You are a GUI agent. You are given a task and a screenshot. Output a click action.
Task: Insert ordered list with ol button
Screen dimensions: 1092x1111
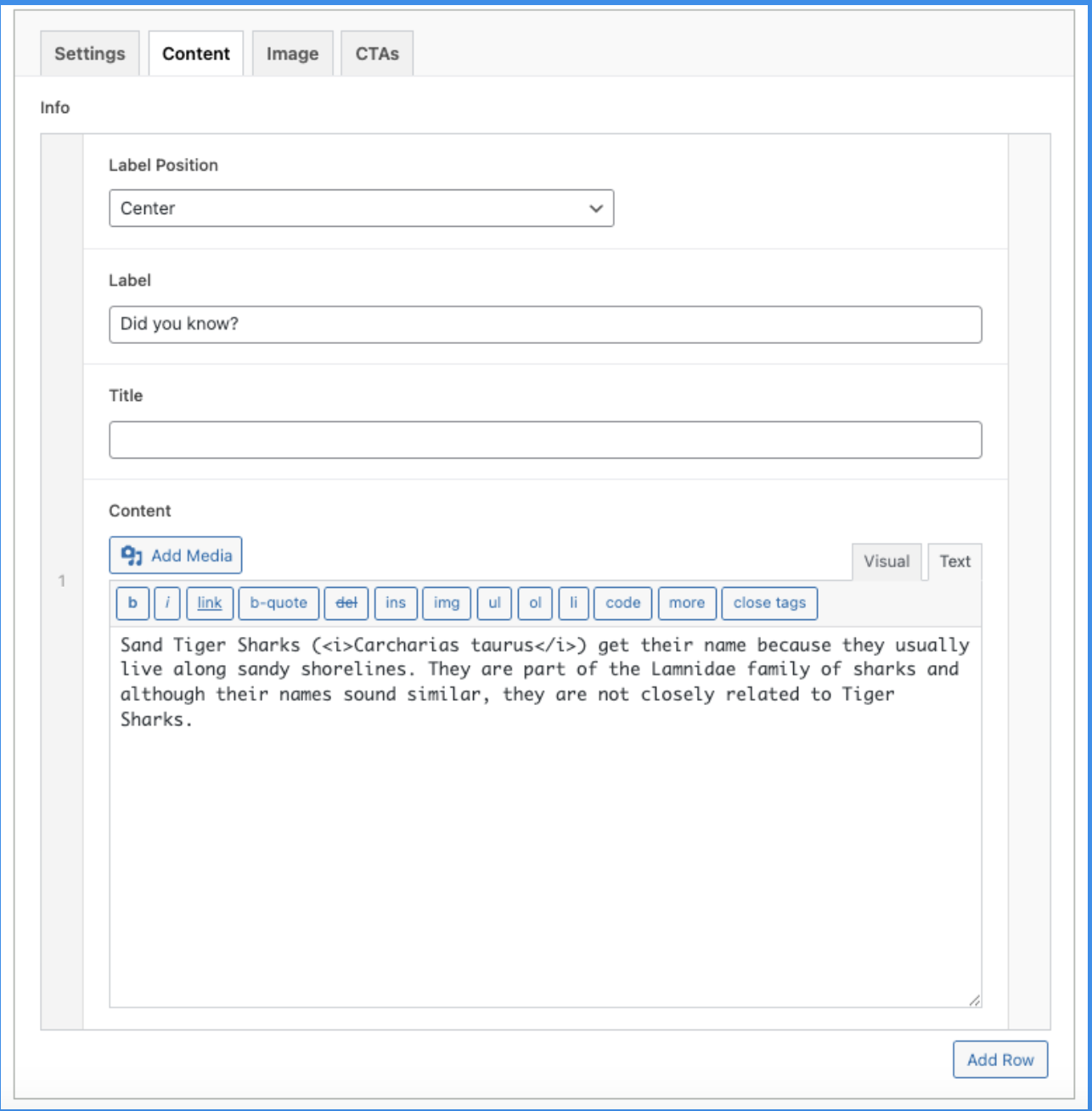(535, 603)
